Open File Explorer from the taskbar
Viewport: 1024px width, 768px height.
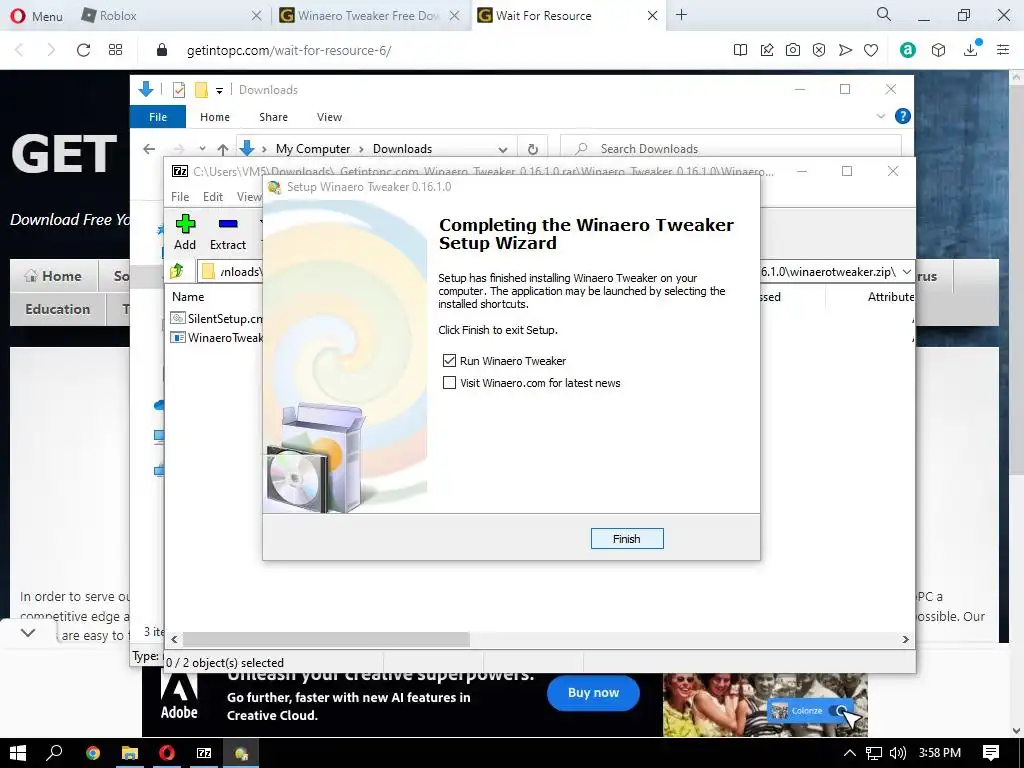(x=130, y=753)
